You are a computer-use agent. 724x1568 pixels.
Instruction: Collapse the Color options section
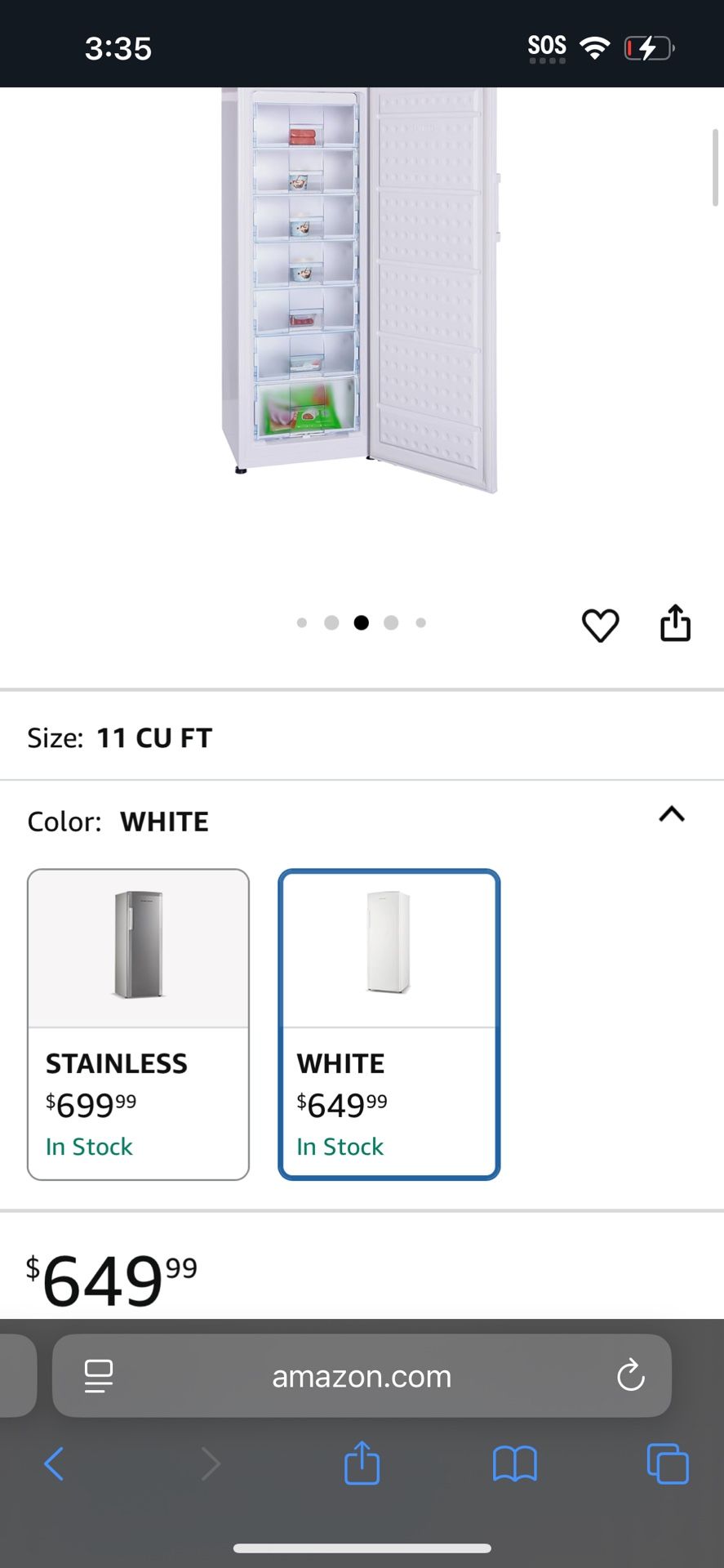click(671, 815)
